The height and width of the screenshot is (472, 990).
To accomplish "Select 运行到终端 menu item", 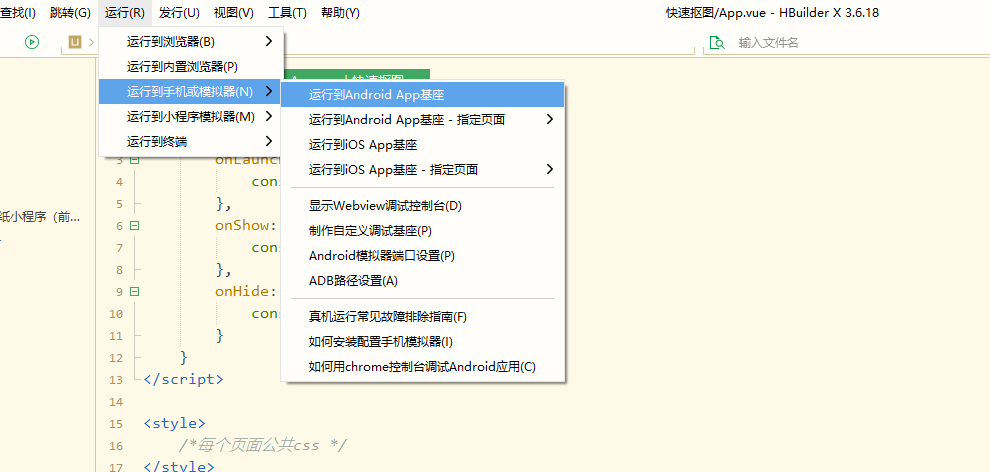I will [x=191, y=141].
